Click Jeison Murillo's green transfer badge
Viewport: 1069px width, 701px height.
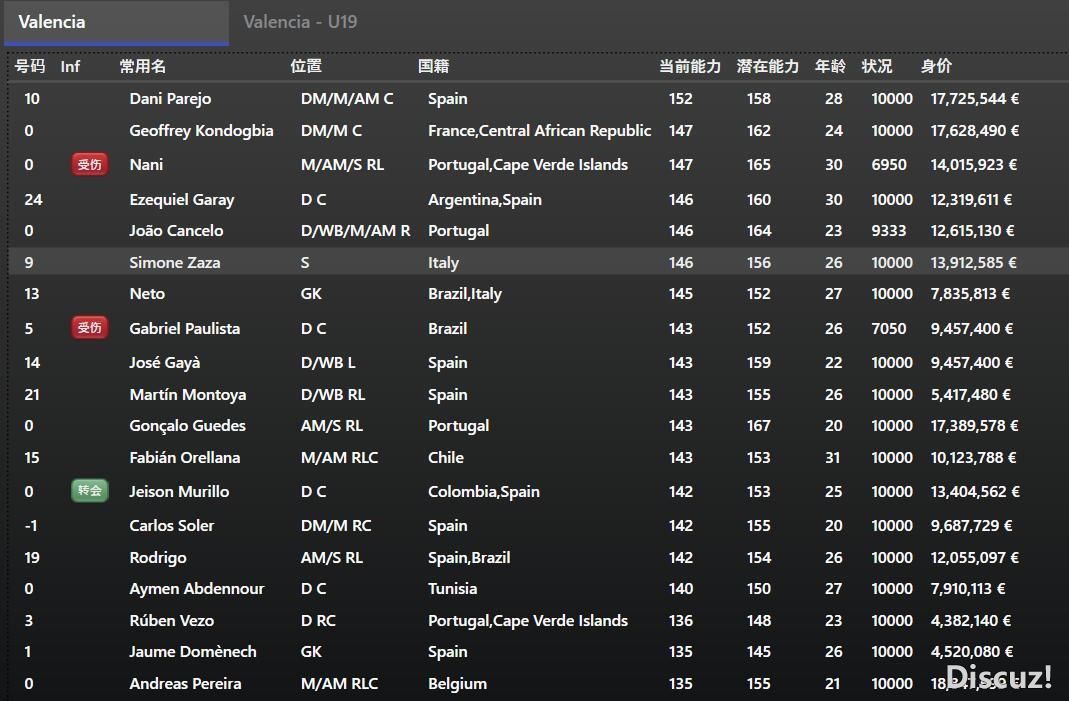89,491
